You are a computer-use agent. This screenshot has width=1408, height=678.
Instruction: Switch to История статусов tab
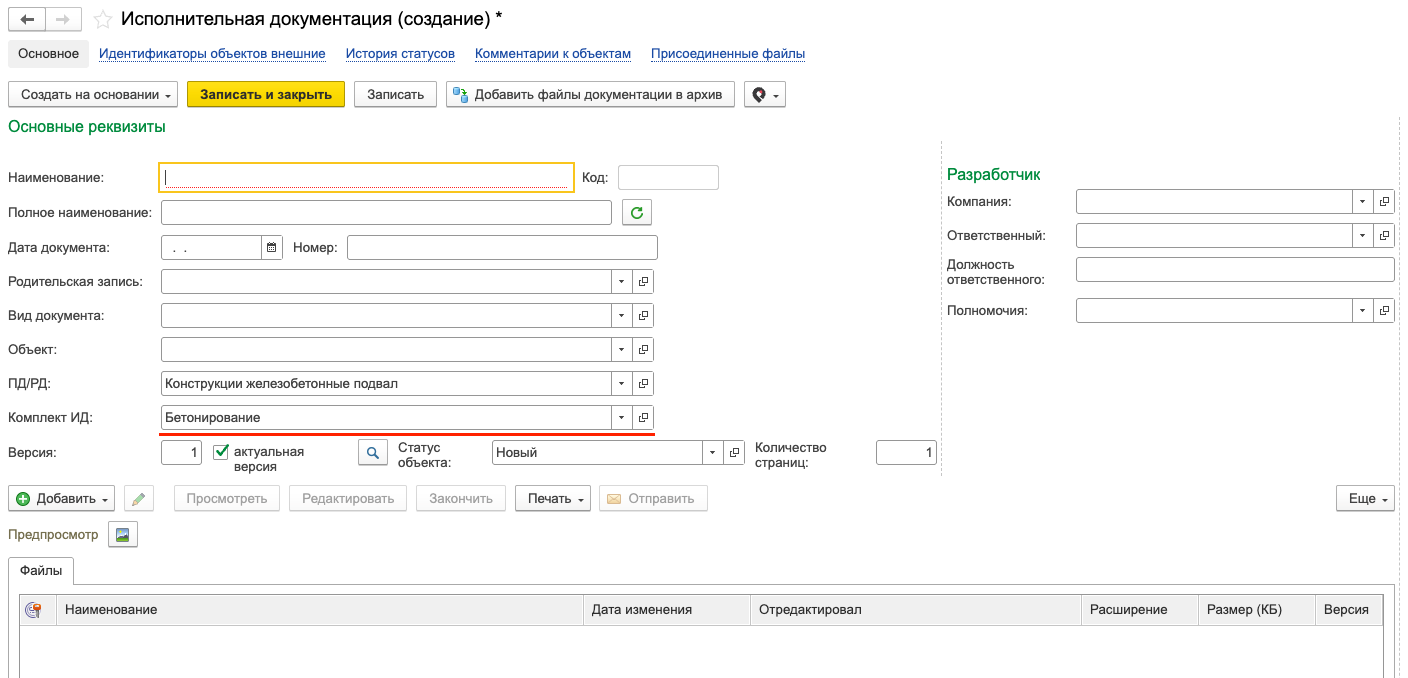pyautogui.click(x=400, y=53)
